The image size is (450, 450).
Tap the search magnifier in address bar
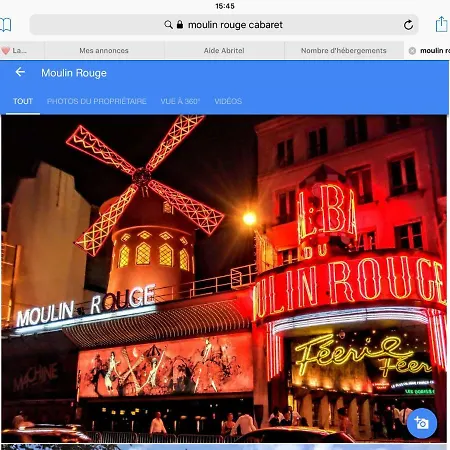pyautogui.click(x=169, y=25)
